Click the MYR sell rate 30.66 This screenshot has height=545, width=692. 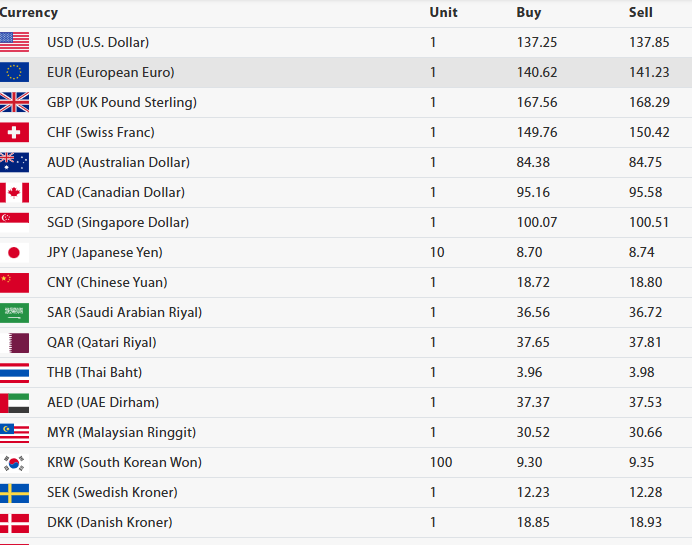pos(645,432)
